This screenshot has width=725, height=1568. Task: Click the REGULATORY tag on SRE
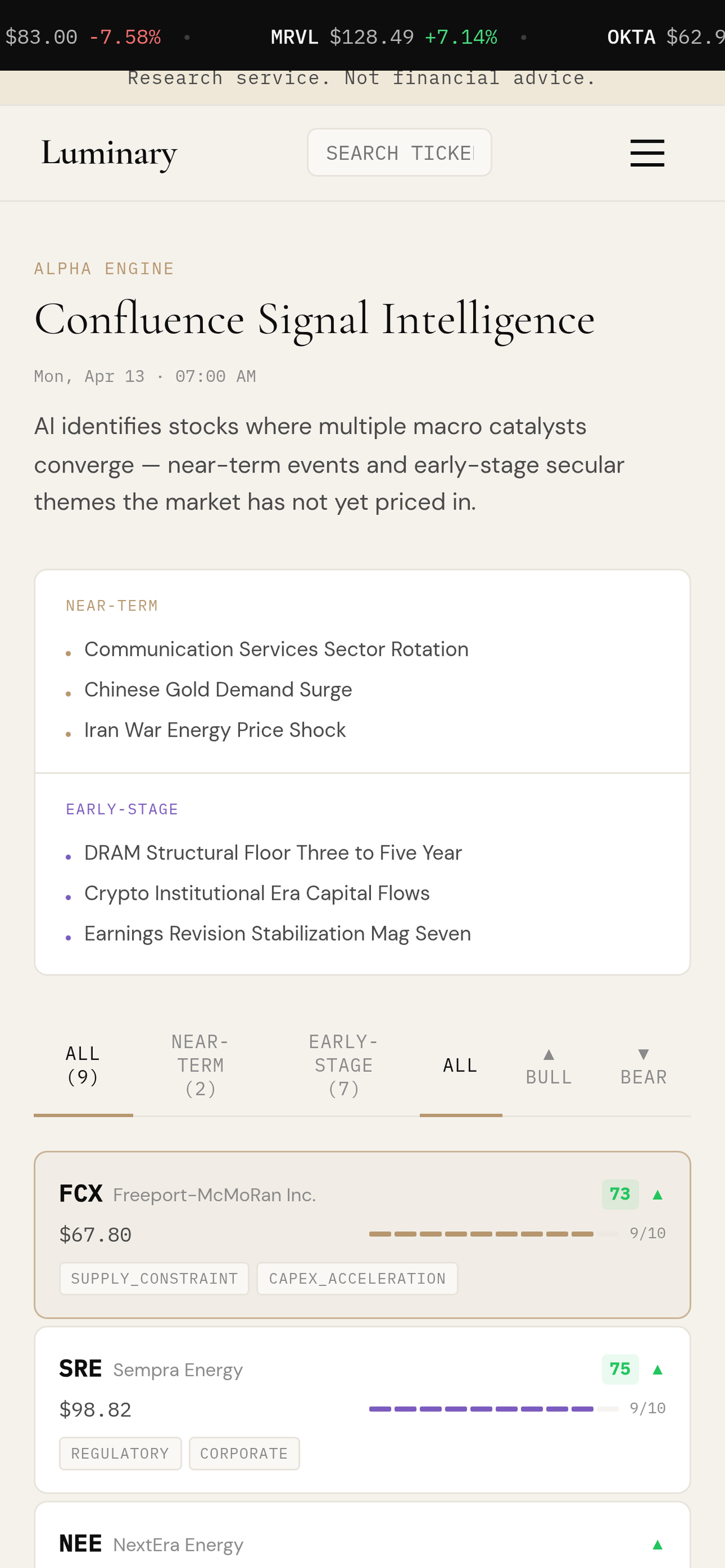click(x=120, y=1453)
